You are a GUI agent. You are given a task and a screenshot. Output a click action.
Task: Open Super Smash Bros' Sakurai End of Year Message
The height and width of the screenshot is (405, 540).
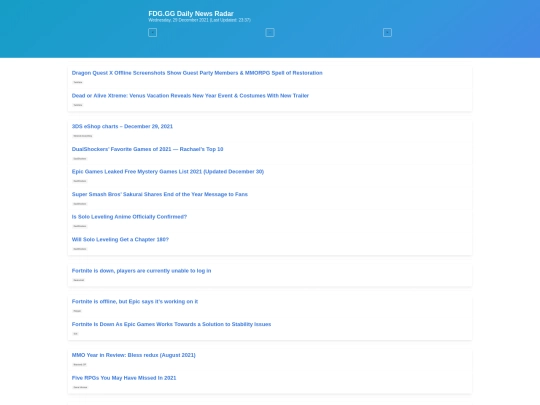click(160, 194)
